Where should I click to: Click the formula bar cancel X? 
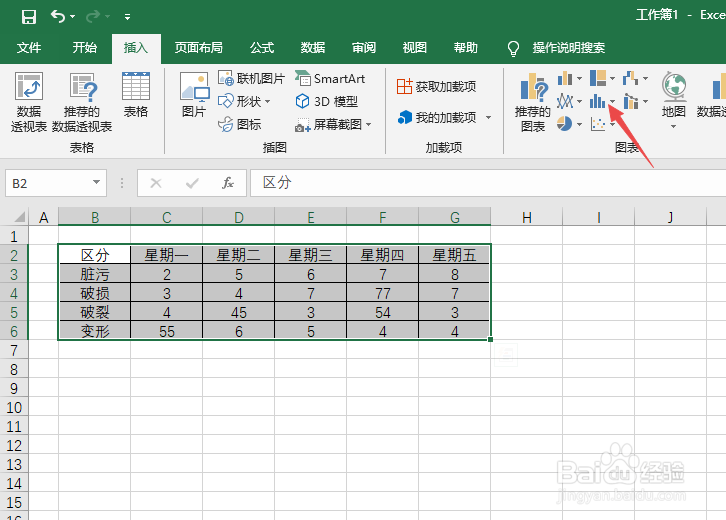pyautogui.click(x=156, y=183)
